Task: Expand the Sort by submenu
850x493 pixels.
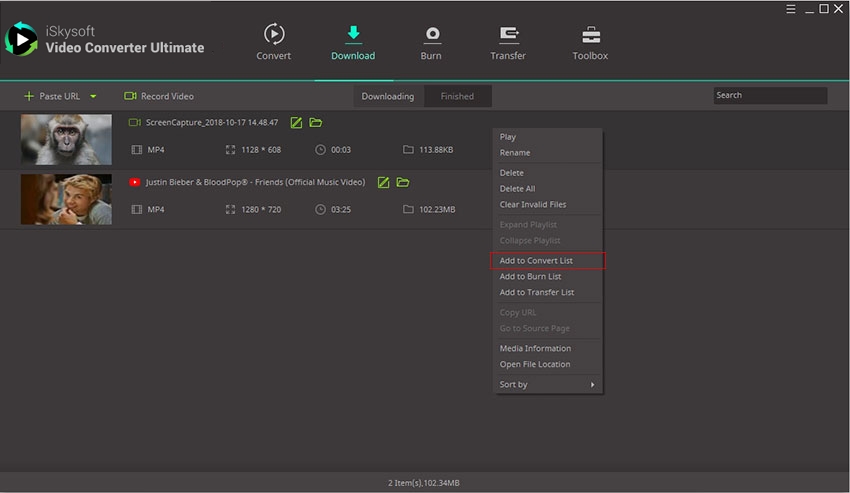Action: click(x=548, y=385)
